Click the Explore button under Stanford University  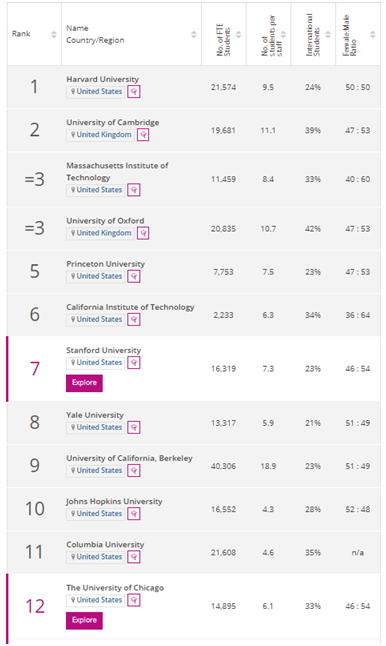click(x=84, y=383)
